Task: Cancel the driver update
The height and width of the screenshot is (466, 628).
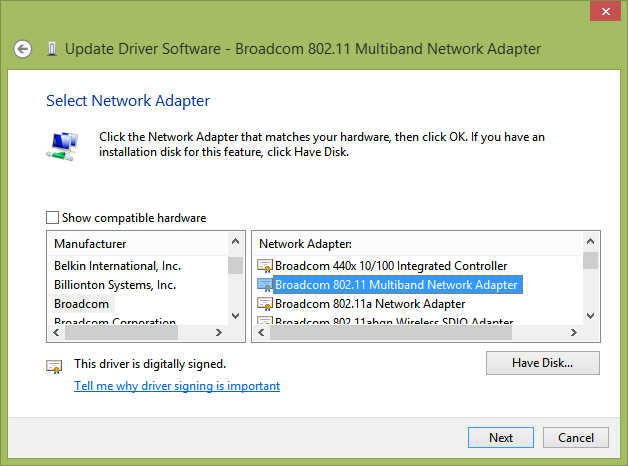Action: (576, 438)
